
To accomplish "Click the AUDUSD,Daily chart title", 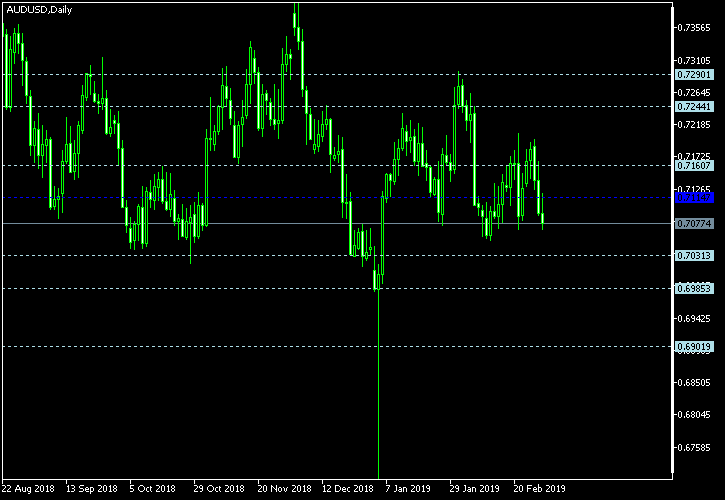I will point(39,10).
